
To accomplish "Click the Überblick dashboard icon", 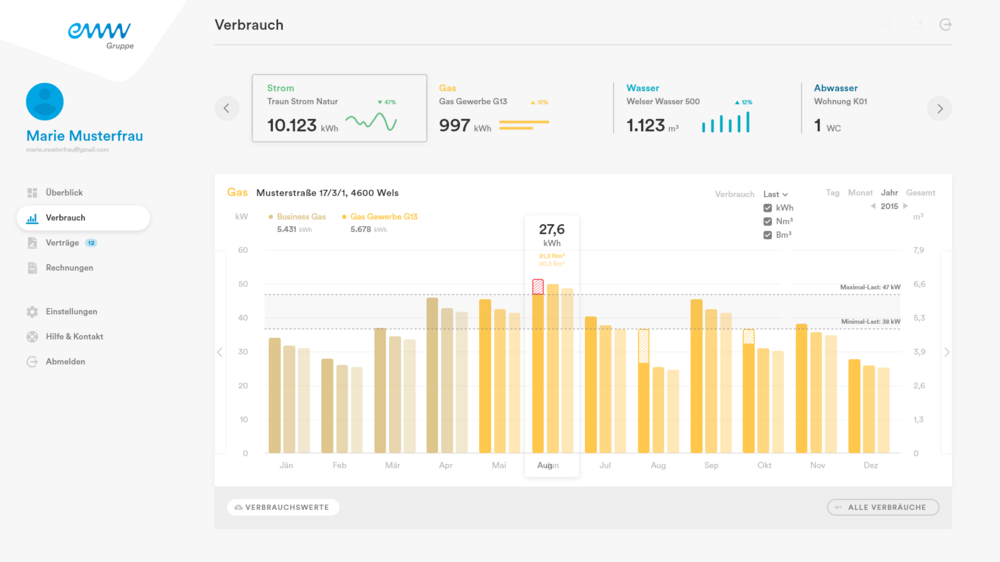I will [x=32, y=193].
